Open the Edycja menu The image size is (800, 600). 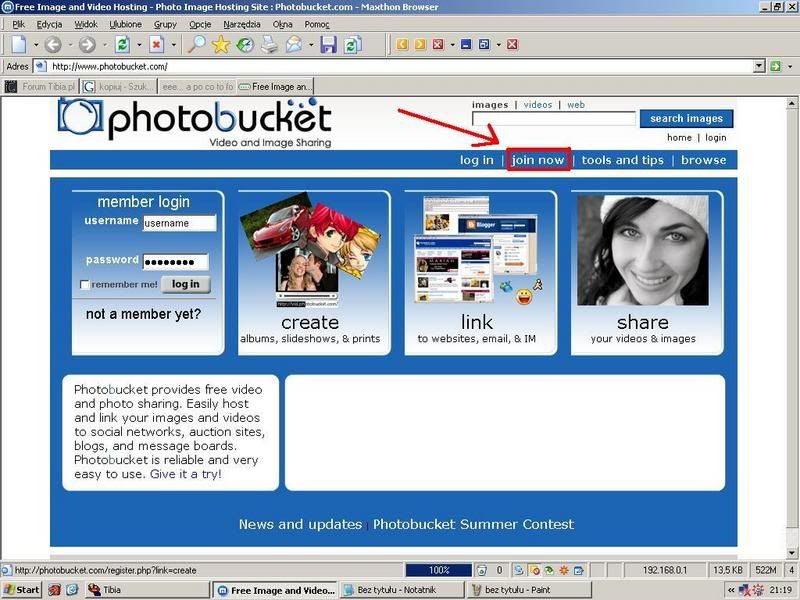[x=49, y=24]
